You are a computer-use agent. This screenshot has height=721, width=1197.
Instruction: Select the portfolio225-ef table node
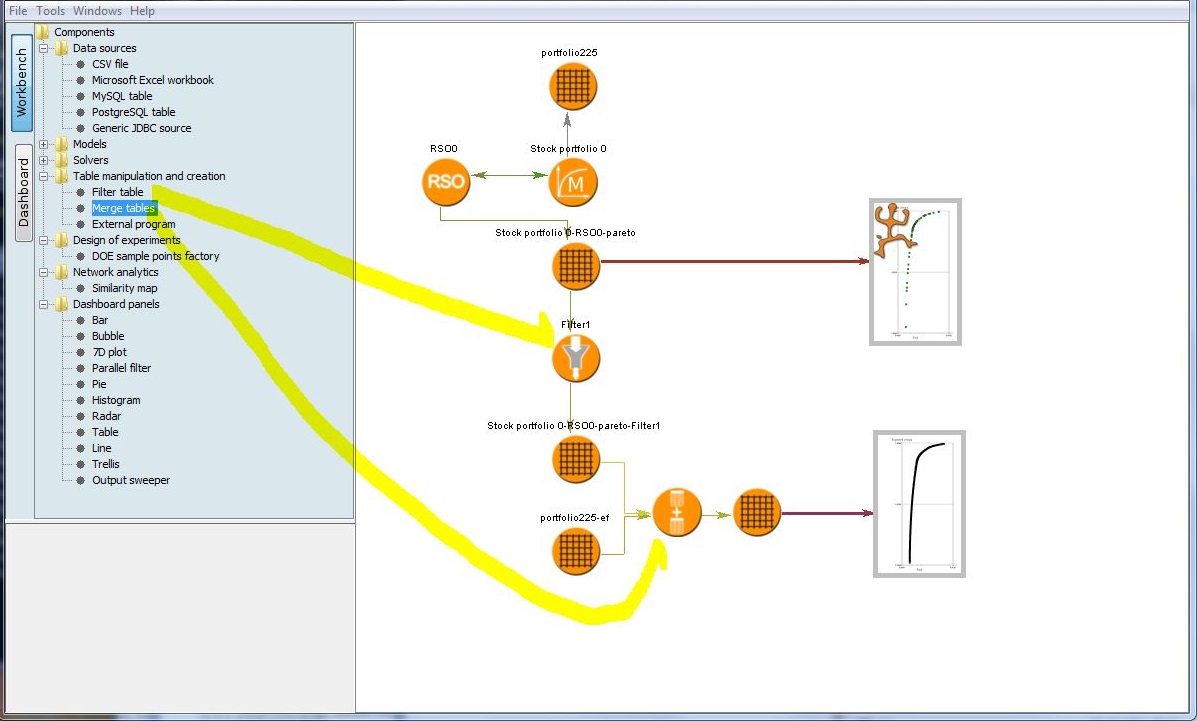pyautogui.click(x=576, y=551)
